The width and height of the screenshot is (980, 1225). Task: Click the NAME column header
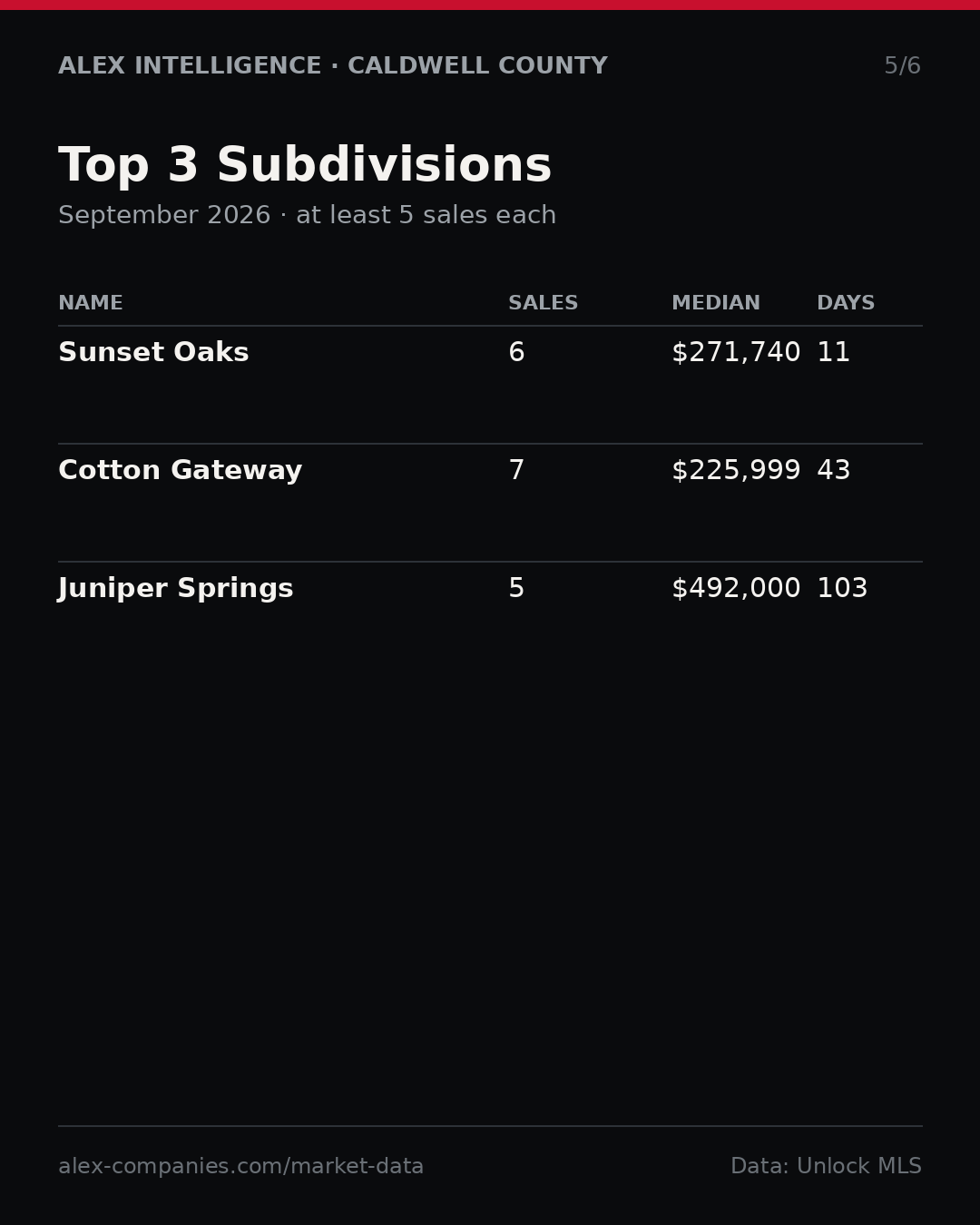(x=91, y=303)
